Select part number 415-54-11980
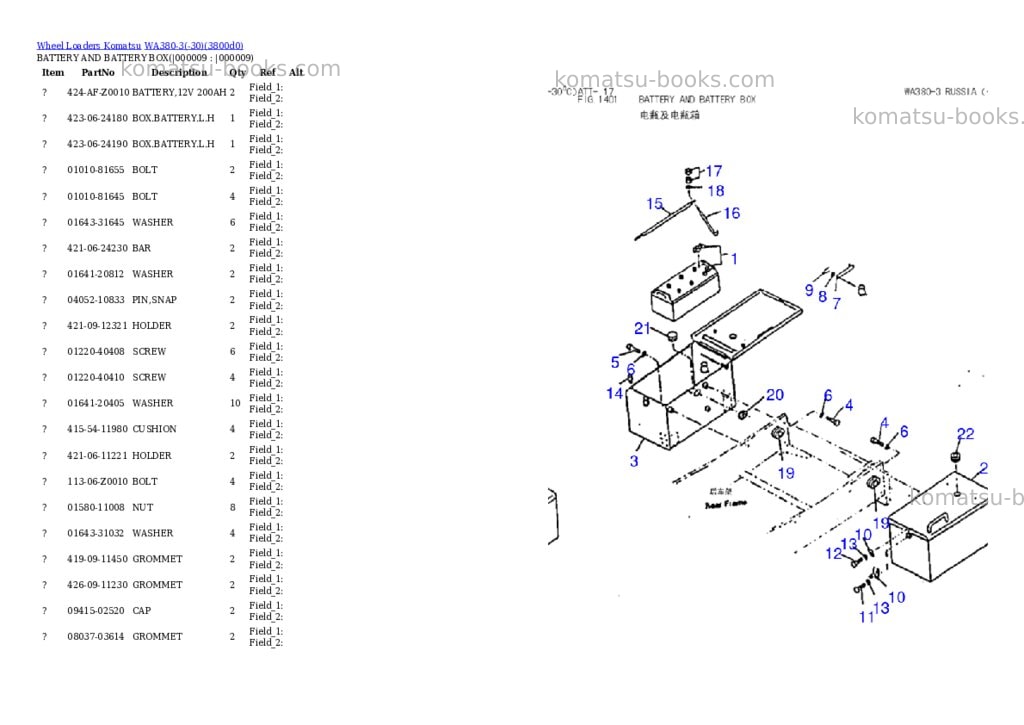This screenshot has width=1024, height=725. coord(97,429)
